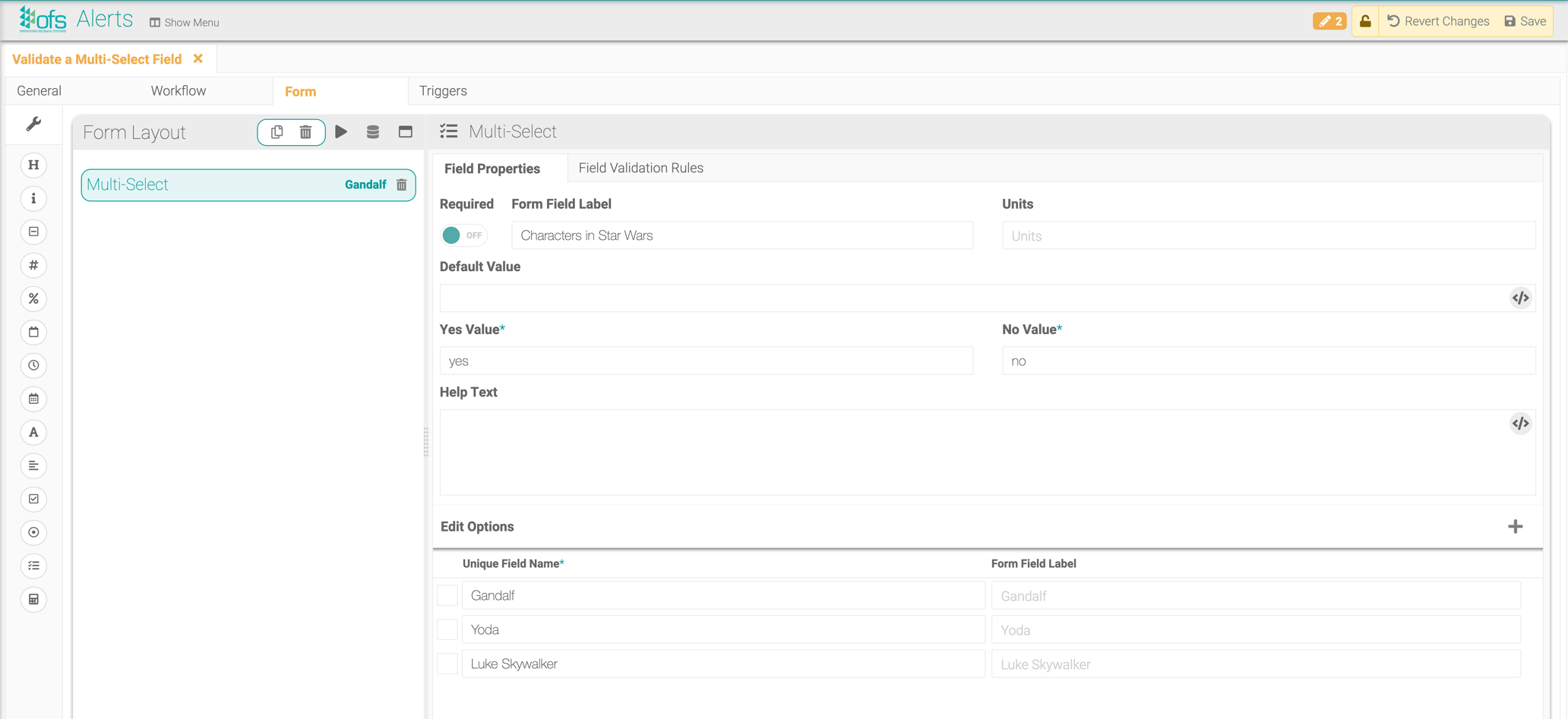This screenshot has height=719, width=1568.
Task: Open code editor for Default Value
Action: click(x=1520, y=298)
